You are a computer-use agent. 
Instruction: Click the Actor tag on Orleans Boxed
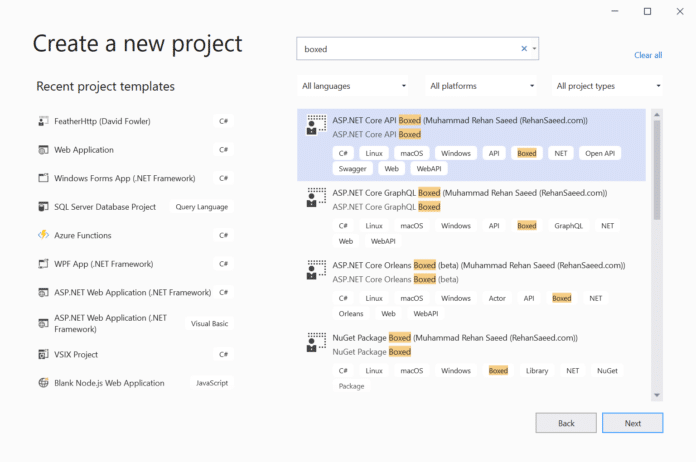pyautogui.click(x=497, y=298)
